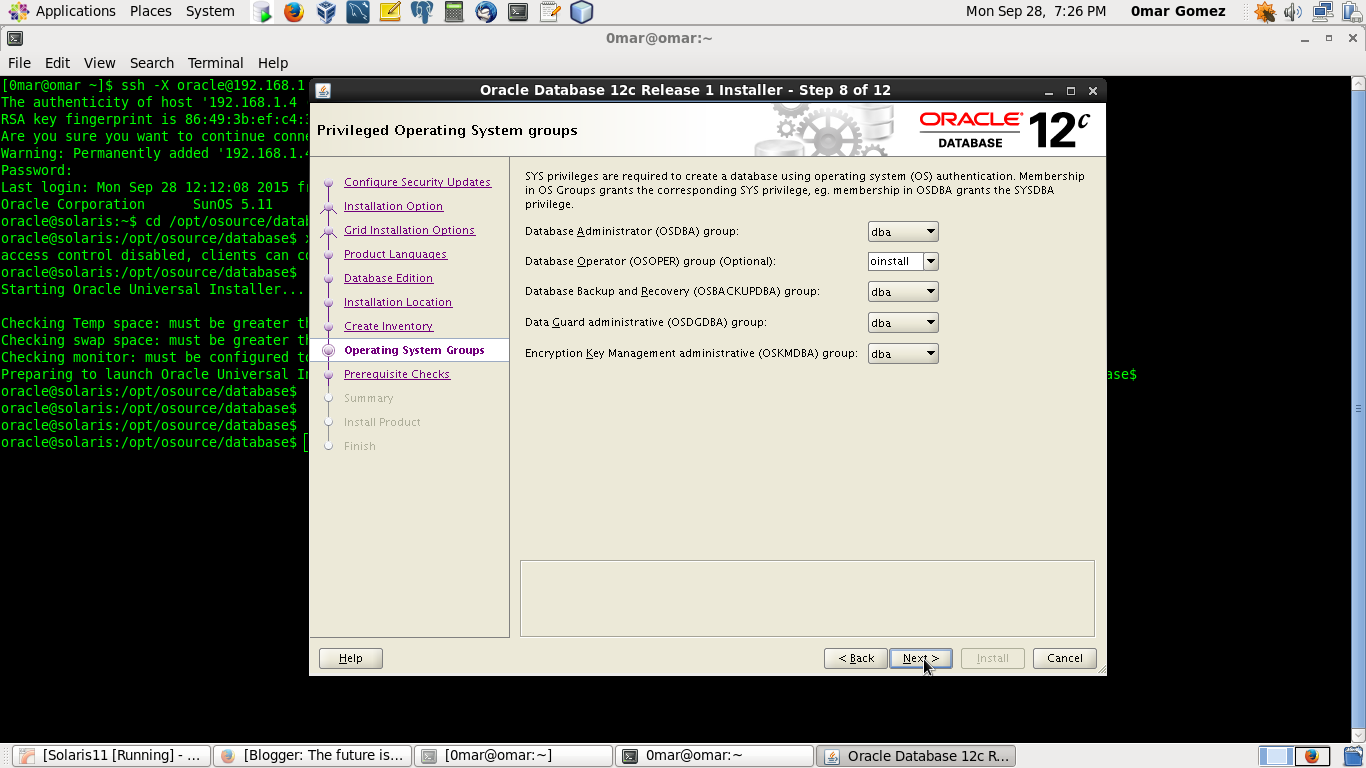
Task: Open the Applications menu
Action: 62,11
